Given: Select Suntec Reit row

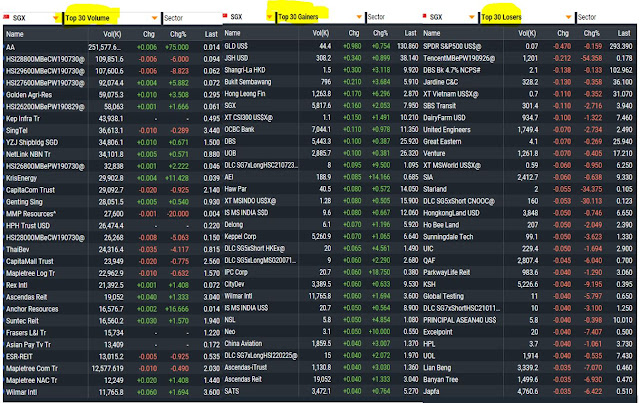Looking at the screenshot, I should 113,321.
